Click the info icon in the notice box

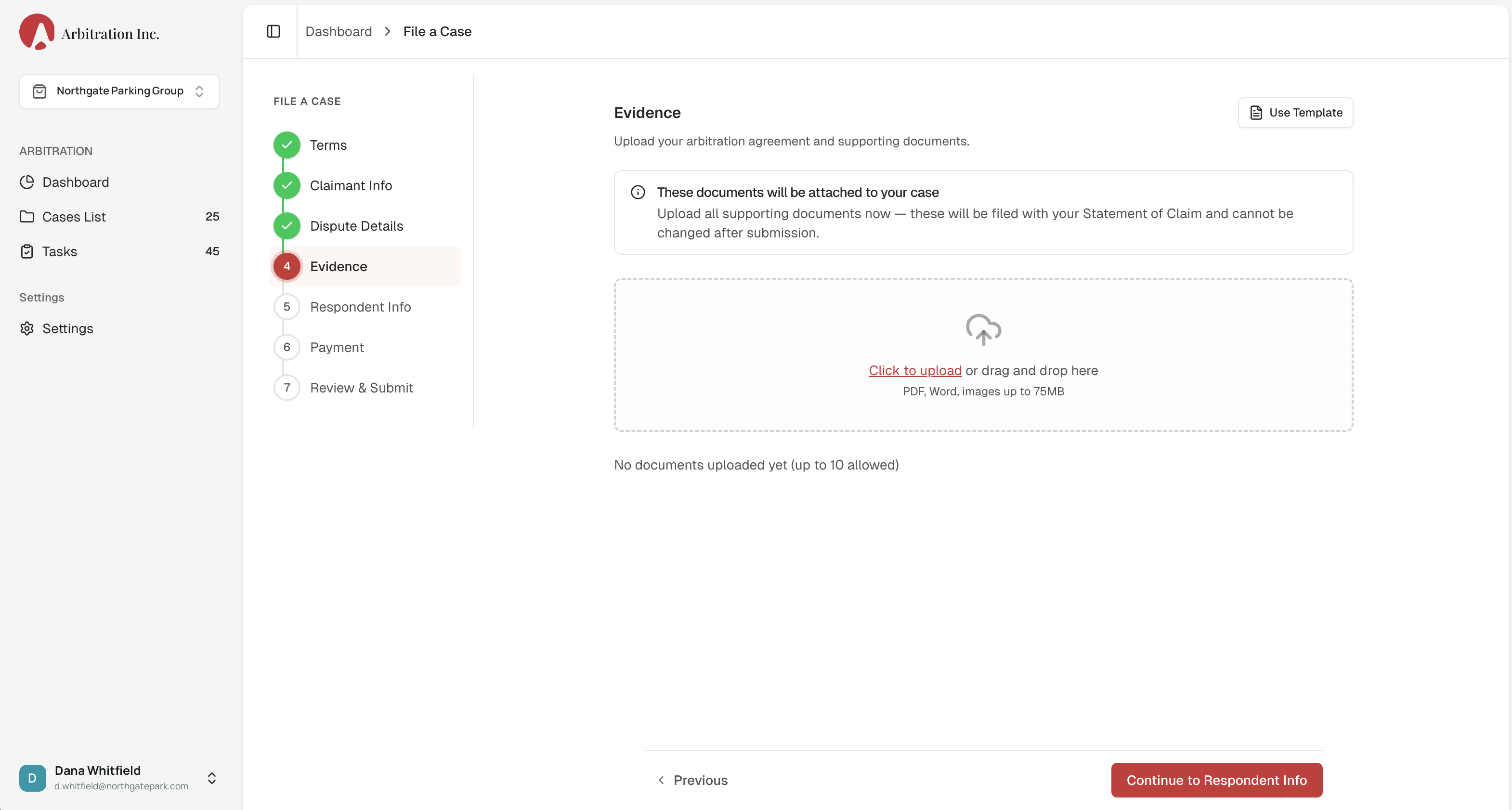coord(638,193)
